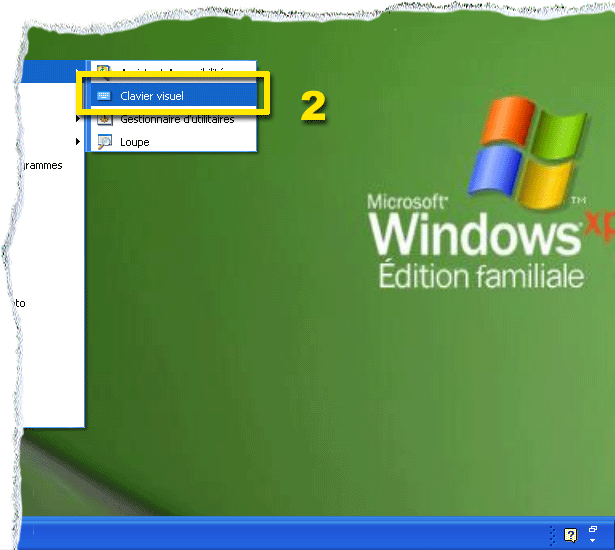Click the restore windows icon on the taskbar
Image resolution: width=615 pixels, height=550 pixels.
pos(593,530)
